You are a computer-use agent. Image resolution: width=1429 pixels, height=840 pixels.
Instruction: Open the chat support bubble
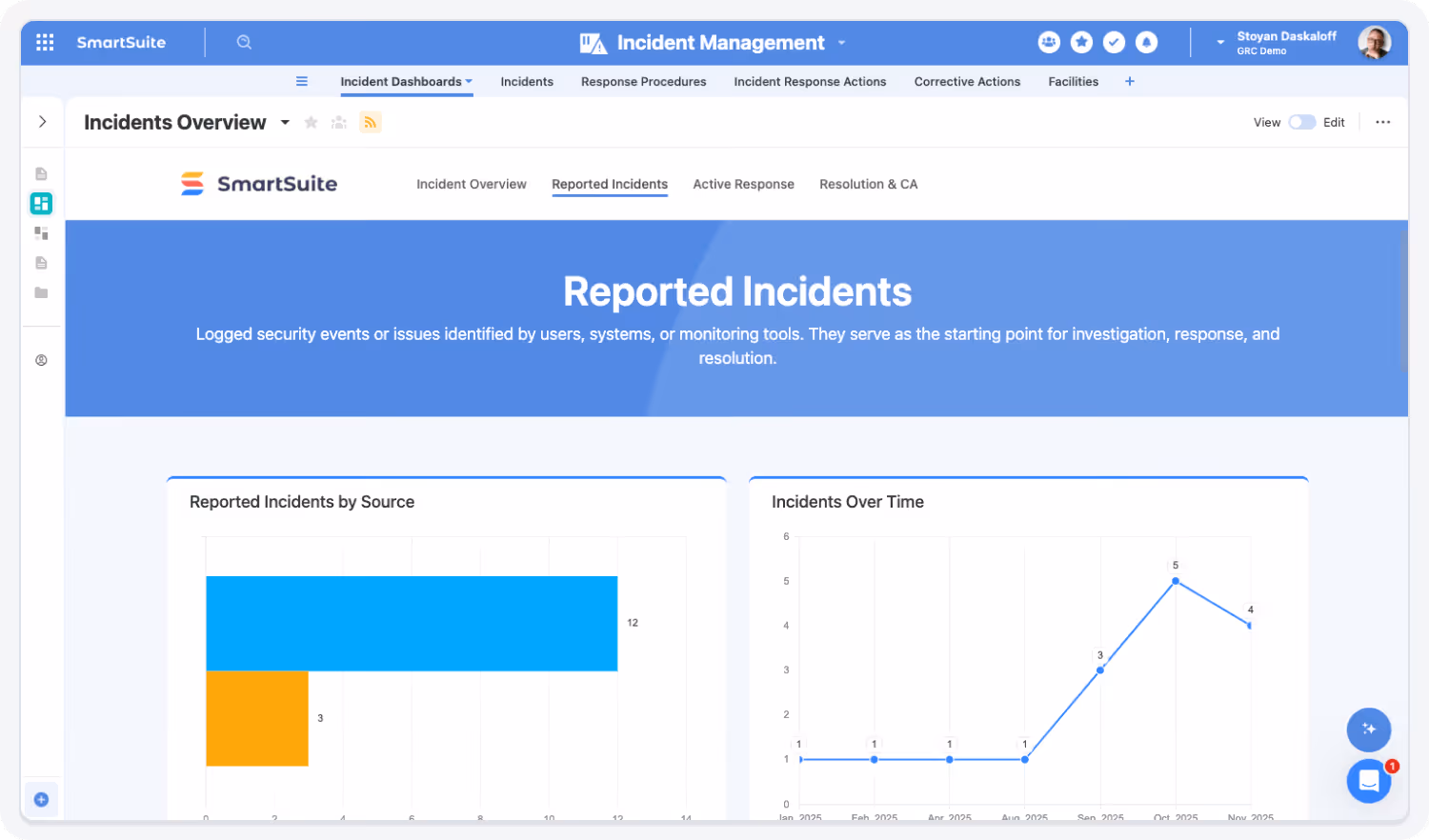[x=1369, y=781]
